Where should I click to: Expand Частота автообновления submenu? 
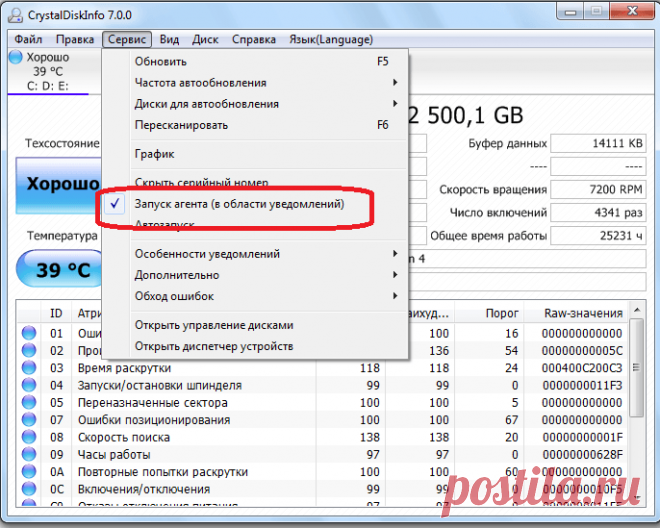click(255, 83)
